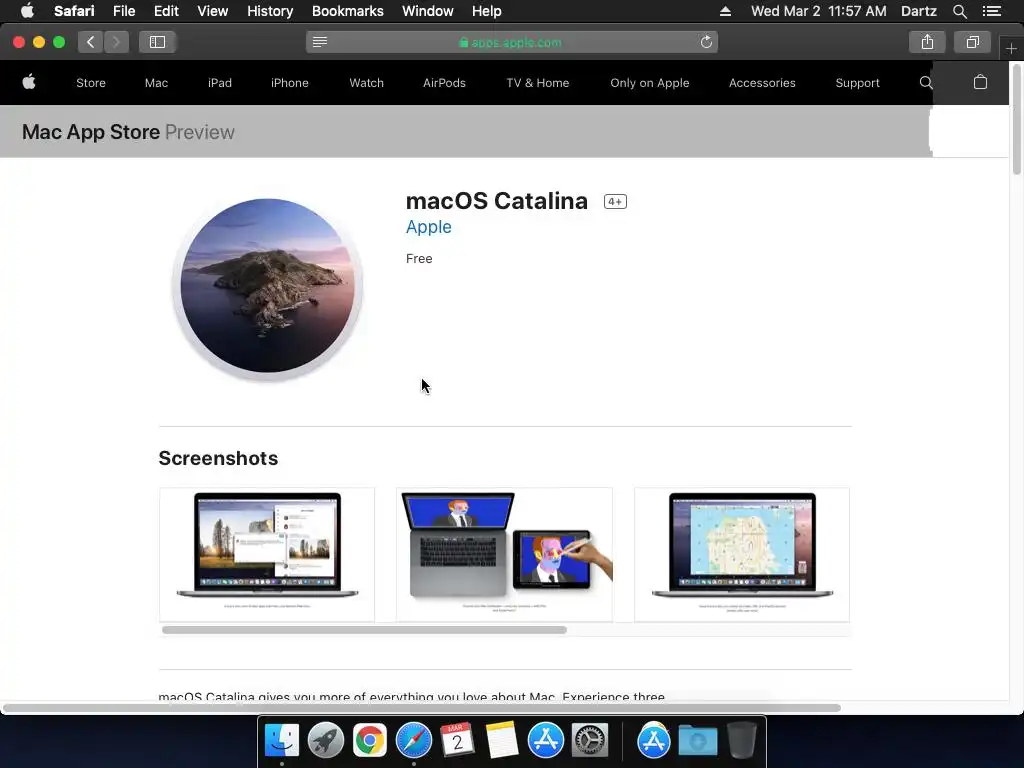Open the Notes icon in Dock

coord(502,740)
